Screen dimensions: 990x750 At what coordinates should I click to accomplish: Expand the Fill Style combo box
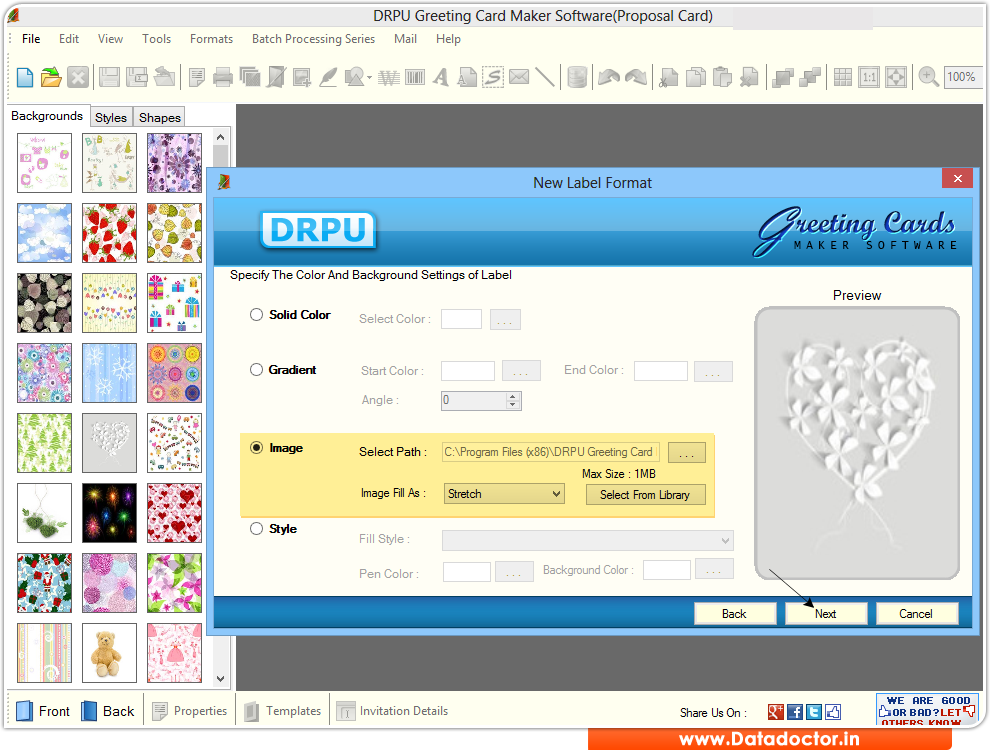[x=587, y=540]
